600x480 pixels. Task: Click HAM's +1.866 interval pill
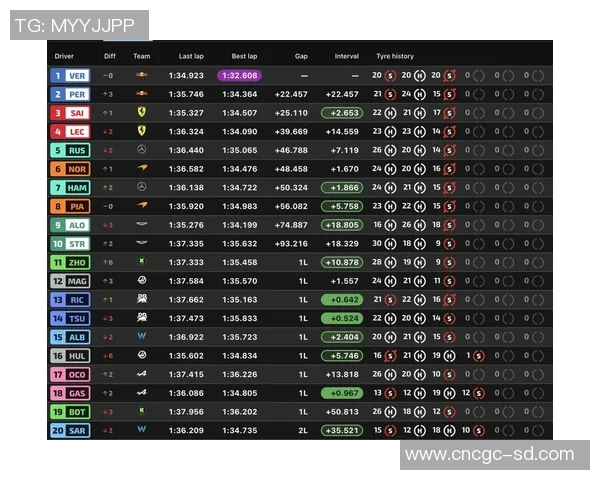coord(342,188)
